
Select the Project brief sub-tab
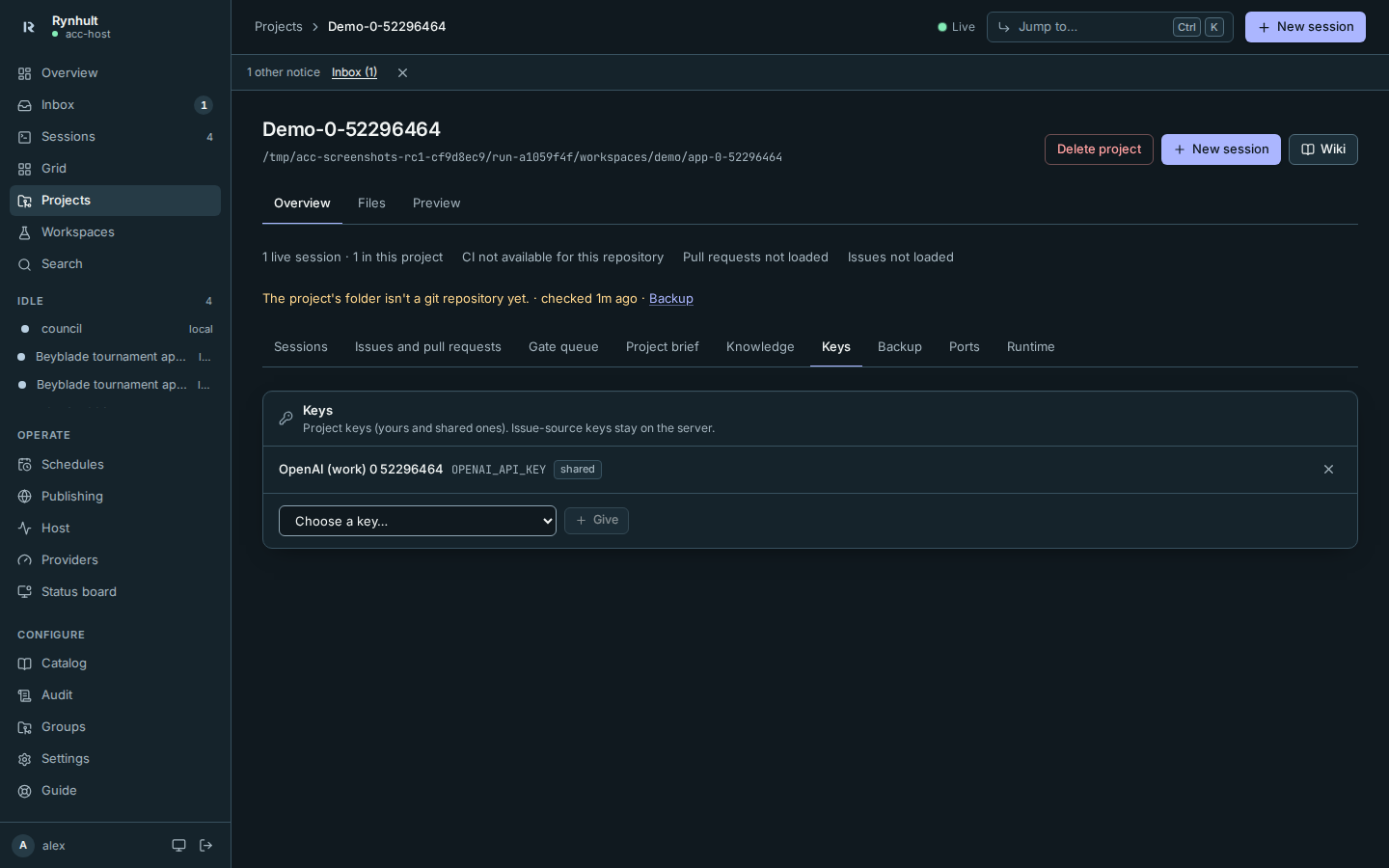[x=663, y=347]
